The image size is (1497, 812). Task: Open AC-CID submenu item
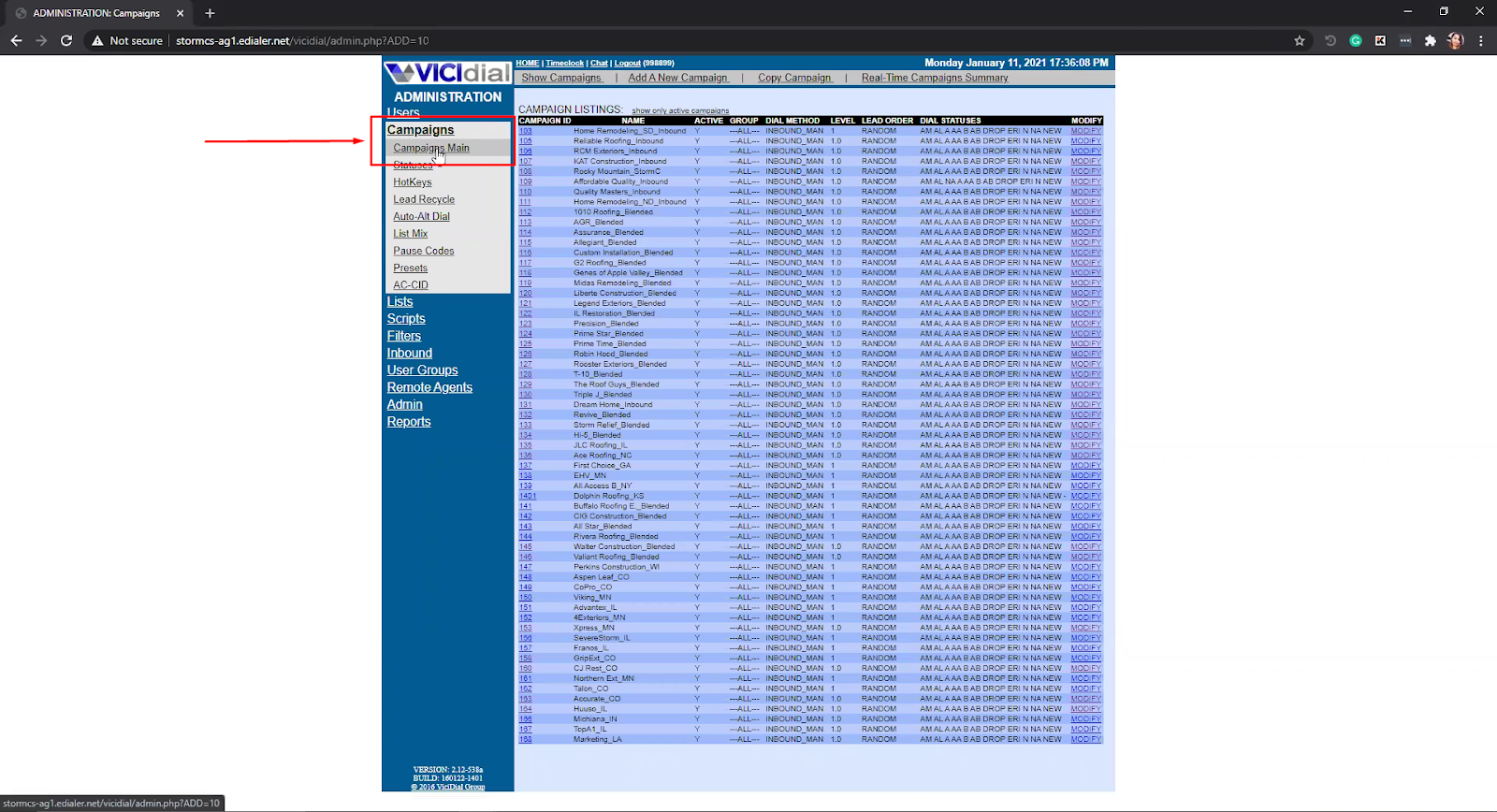point(411,285)
